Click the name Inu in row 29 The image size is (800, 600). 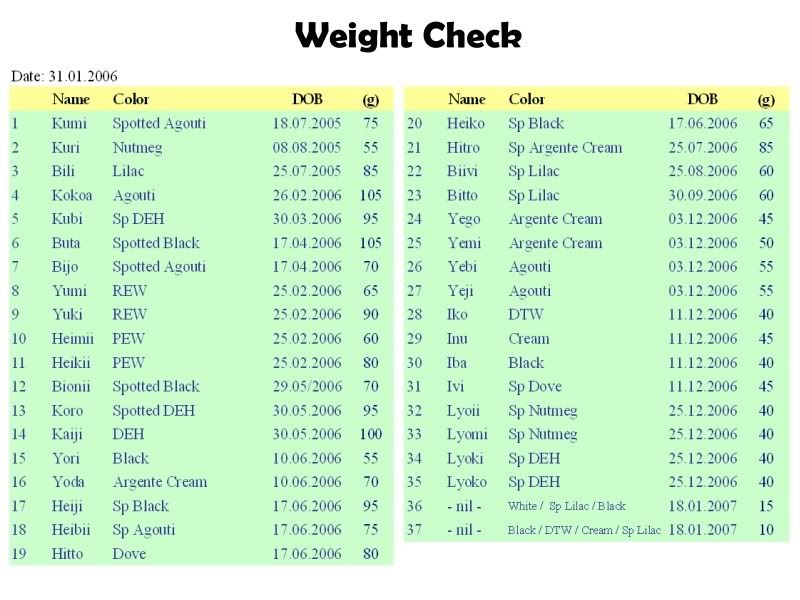point(457,338)
